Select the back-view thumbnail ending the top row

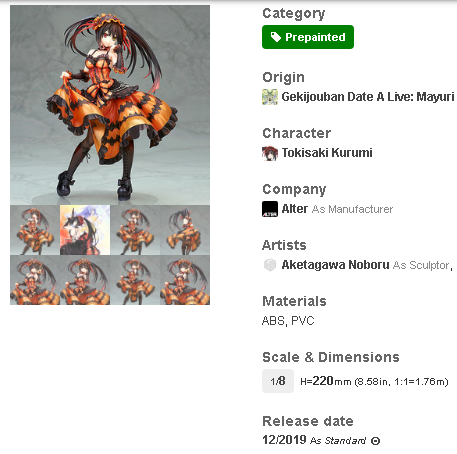click(x=185, y=230)
